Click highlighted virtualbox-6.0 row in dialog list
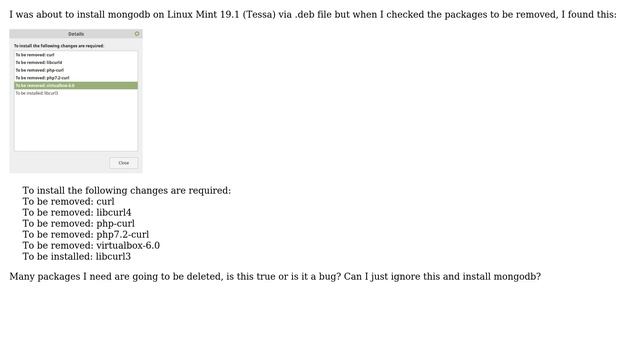Viewport: 640px width, 360px height. click(x=76, y=85)
